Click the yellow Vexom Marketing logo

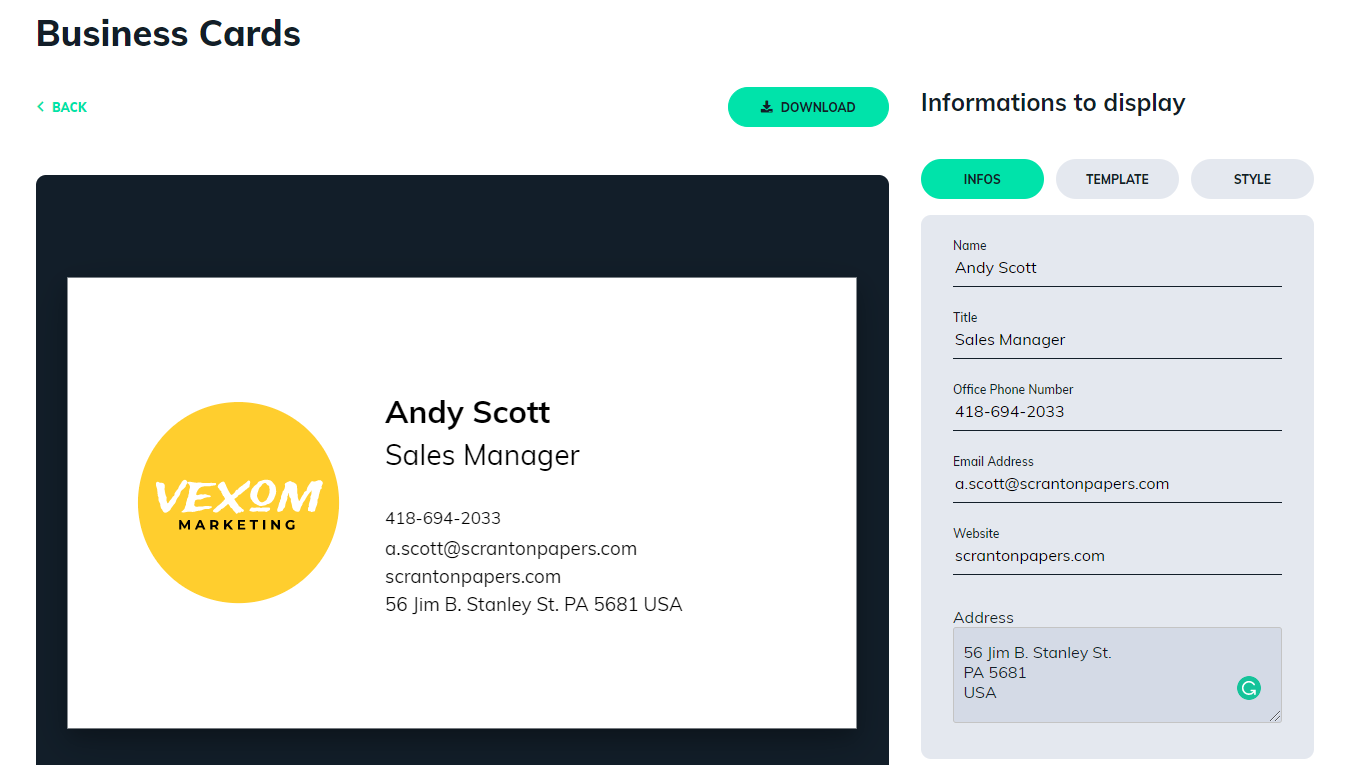pyautogui.click(x=238, y=502)
